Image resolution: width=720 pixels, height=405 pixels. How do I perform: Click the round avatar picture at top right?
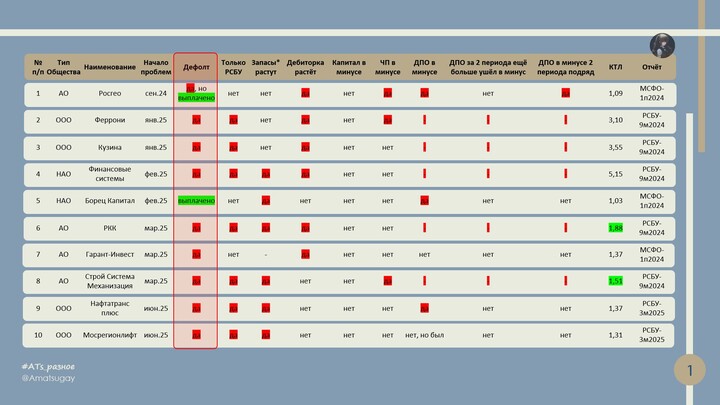tap(662, 45)
